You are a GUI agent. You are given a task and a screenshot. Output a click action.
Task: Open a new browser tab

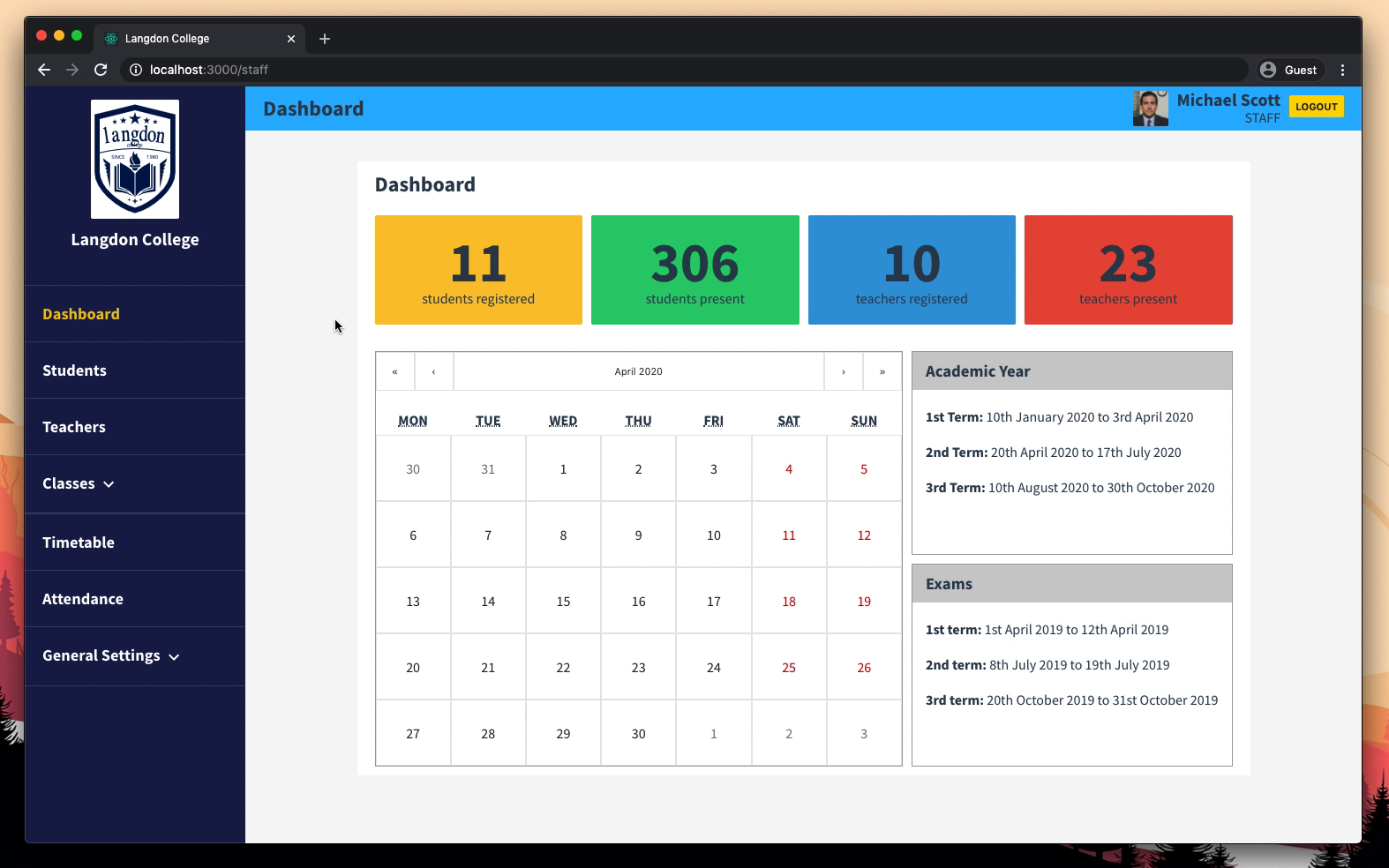[325, 39]
